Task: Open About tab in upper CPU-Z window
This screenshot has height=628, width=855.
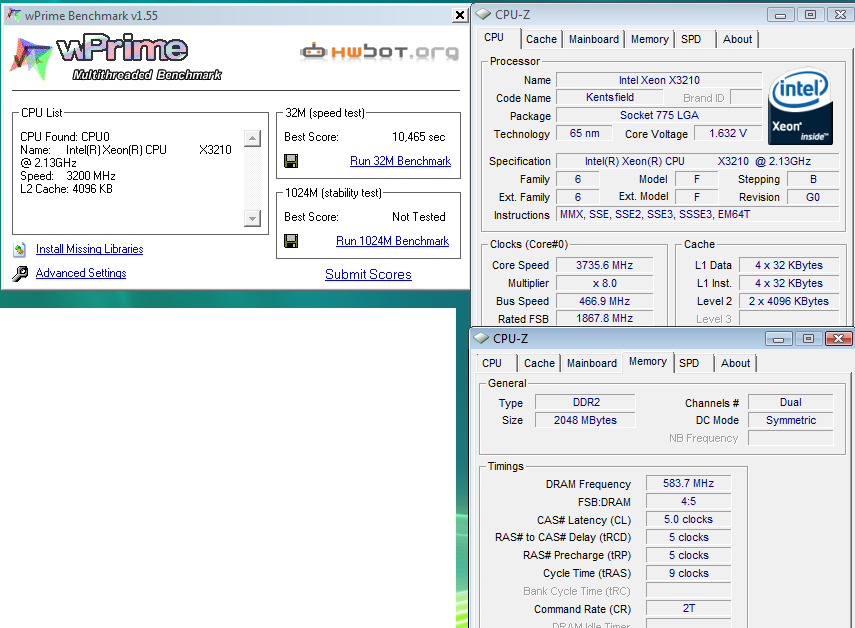Action: coord(737,39)
